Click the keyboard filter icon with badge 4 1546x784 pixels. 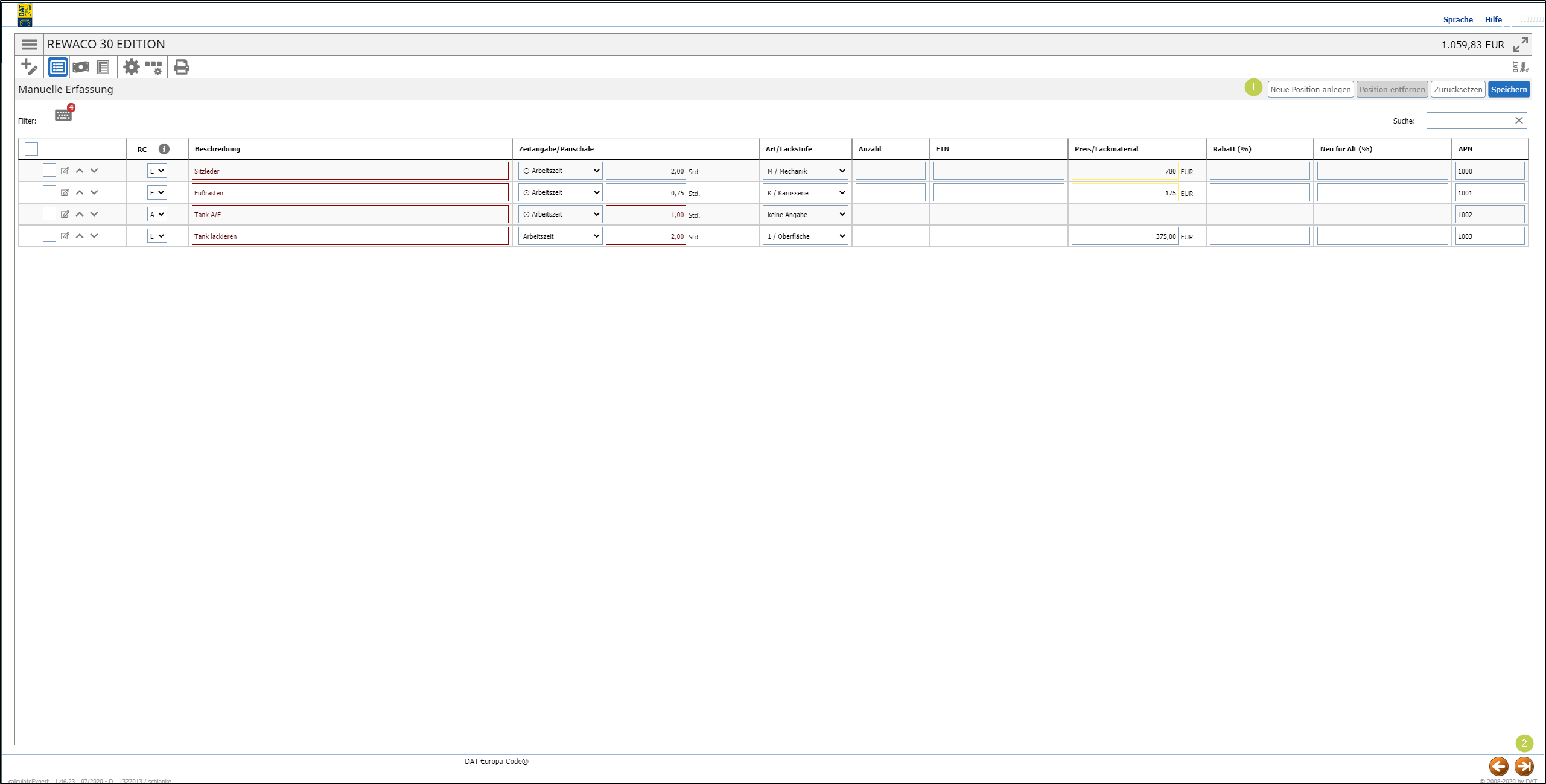click(63, 115)
